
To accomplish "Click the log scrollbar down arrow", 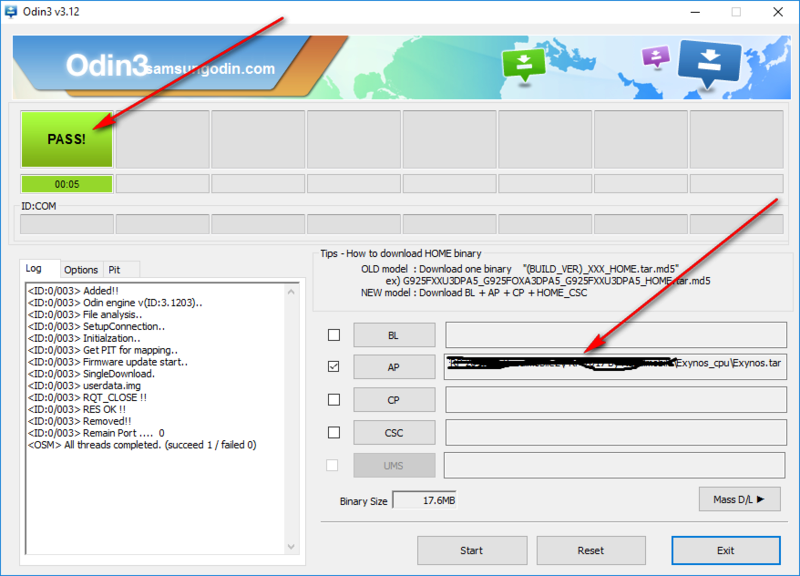I will (291, 546).
